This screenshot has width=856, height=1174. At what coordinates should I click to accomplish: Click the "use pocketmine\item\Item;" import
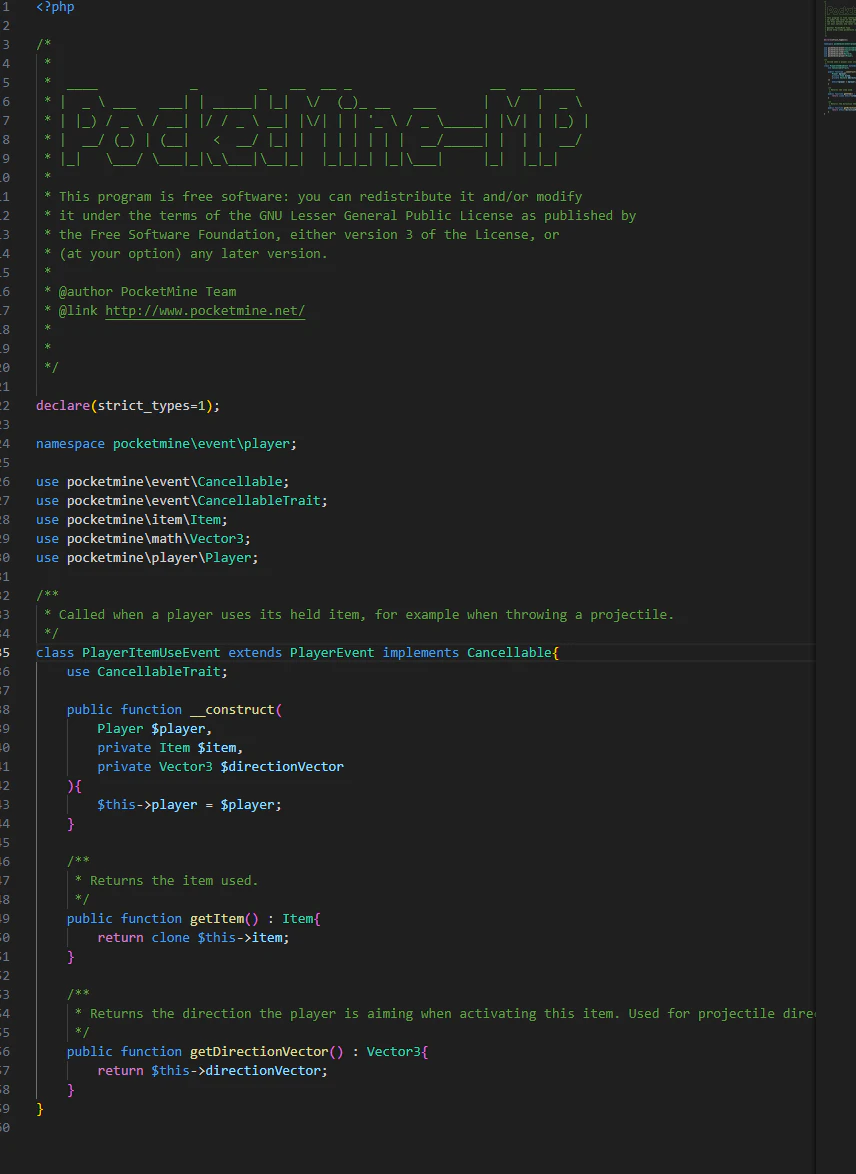[132, 520]
